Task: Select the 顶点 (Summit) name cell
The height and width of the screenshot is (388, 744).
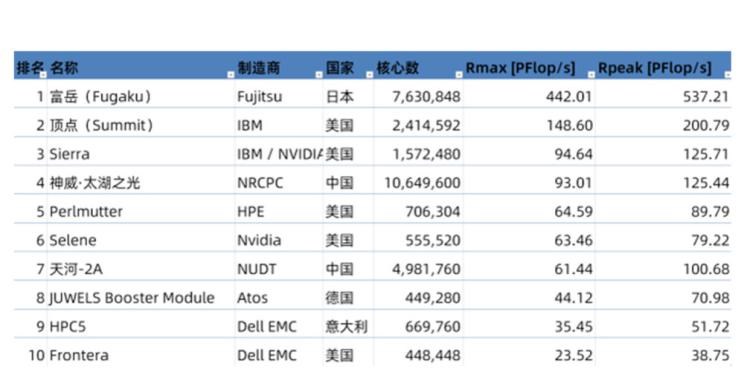Action: click(141, 125)
